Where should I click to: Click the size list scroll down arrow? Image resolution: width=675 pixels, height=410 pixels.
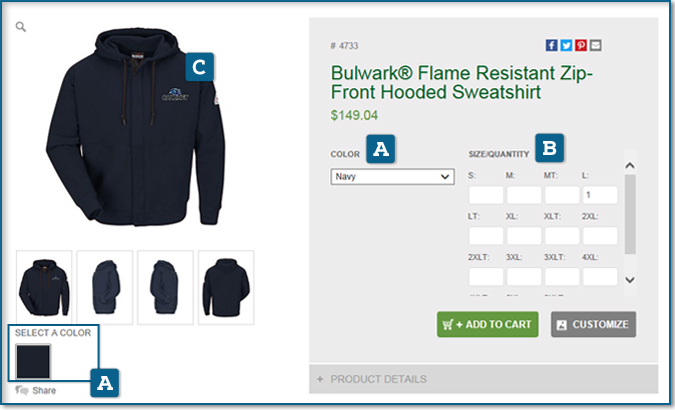click(x=630, y=280)
